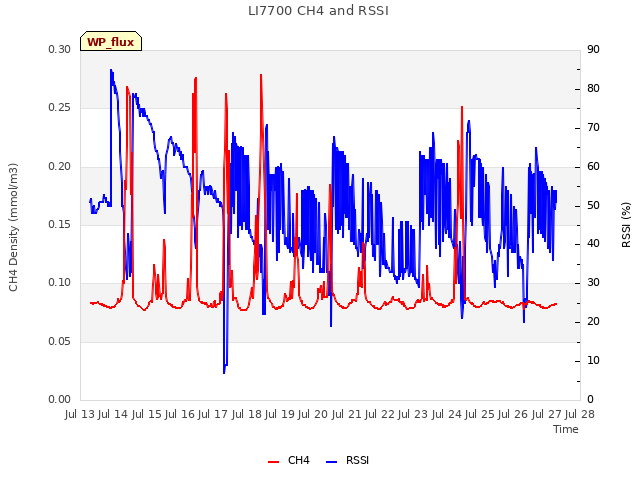
Task: Click the 20 right axis value
Action: (x=593, y=322)
